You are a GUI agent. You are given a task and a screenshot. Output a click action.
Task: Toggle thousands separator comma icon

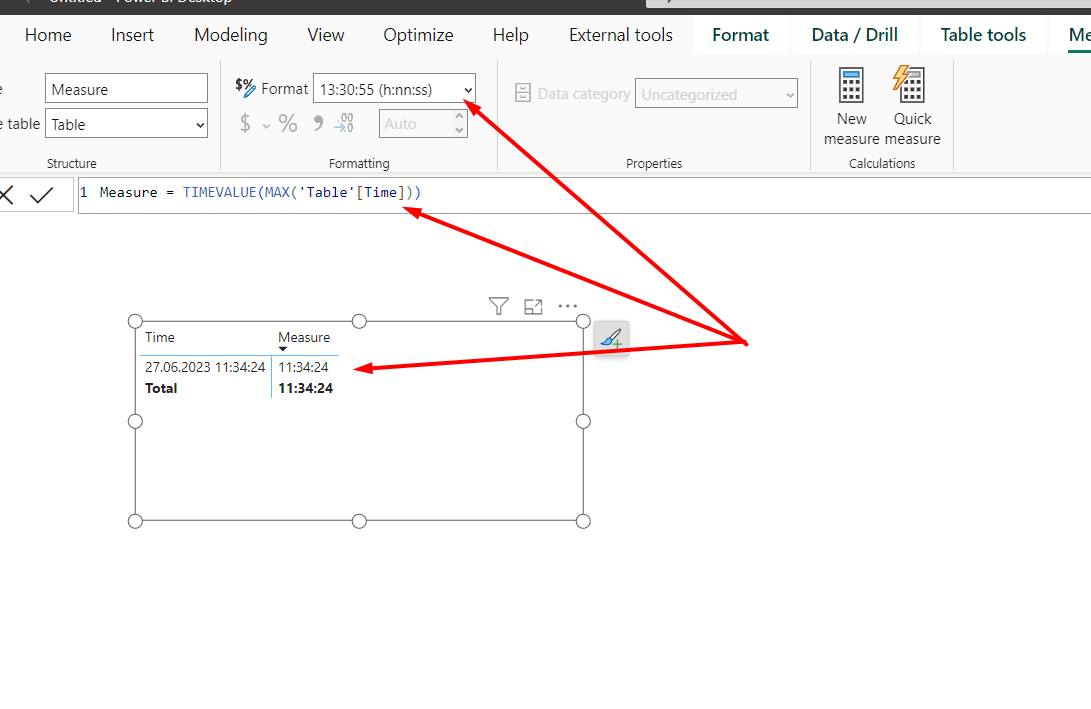(x=318, y=123)
